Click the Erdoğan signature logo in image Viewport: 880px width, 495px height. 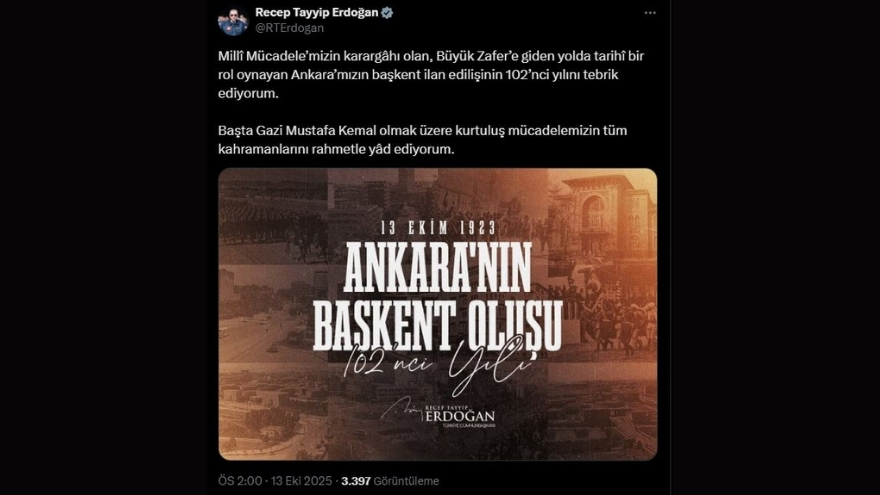tap(438, 413)
